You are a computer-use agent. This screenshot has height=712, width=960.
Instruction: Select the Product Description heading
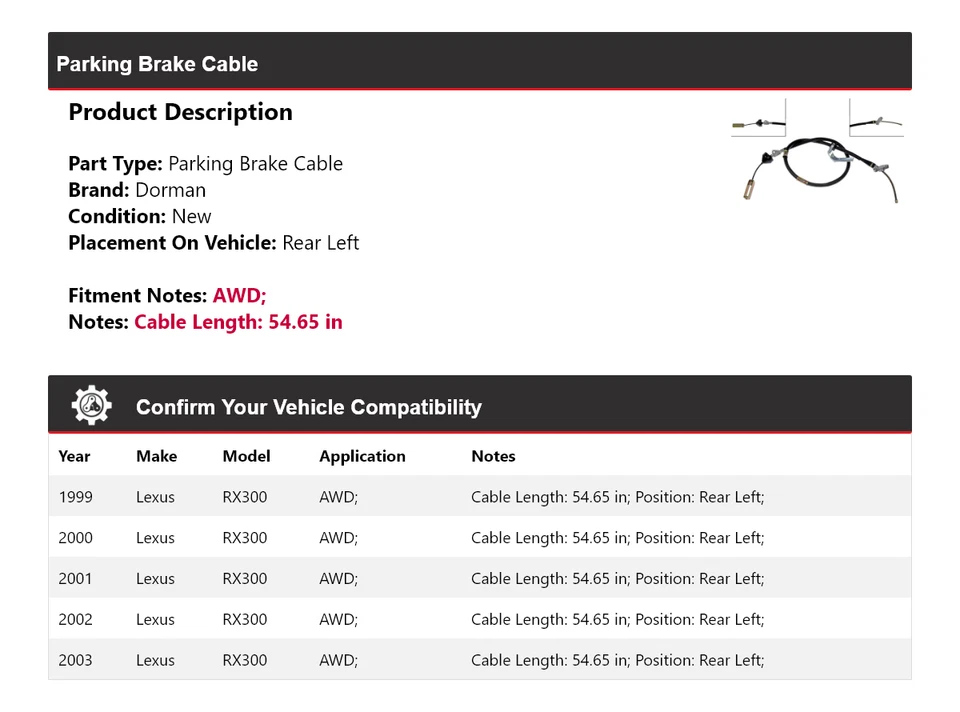[x=180, y=112]
